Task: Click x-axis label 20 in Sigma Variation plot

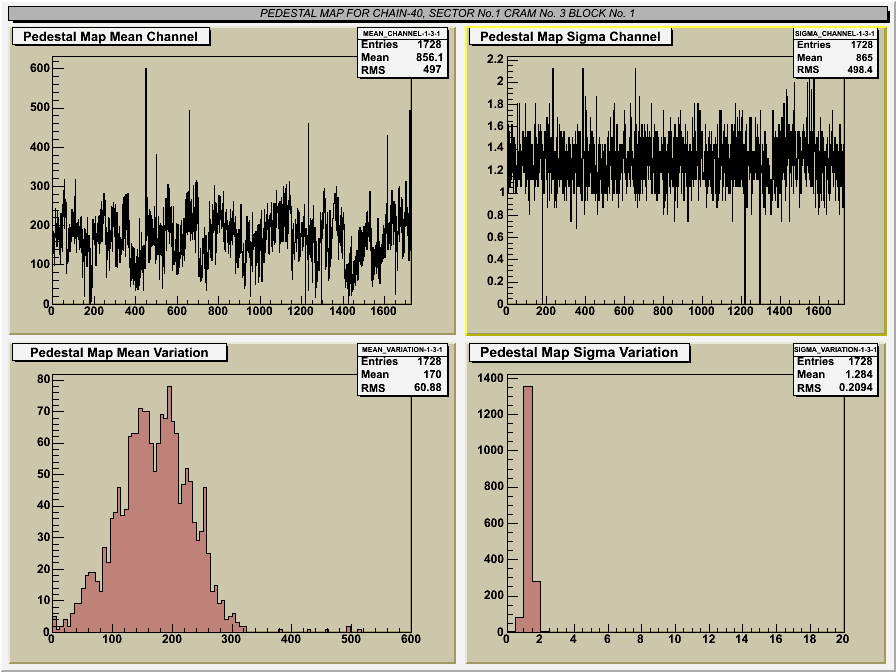Action: click(842, 639)
